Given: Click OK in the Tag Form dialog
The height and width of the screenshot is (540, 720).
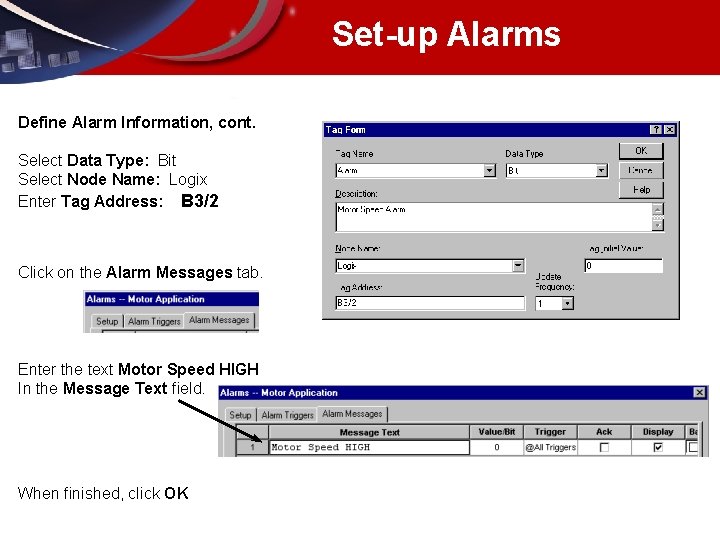Looking at the screenshot, I should (641, 151).
